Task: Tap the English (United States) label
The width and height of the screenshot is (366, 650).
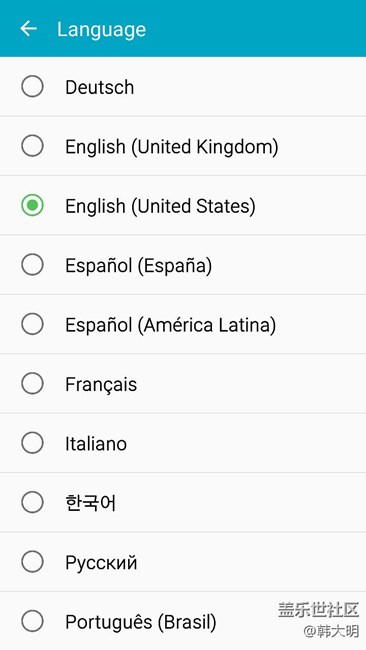Action: [160, 206]
